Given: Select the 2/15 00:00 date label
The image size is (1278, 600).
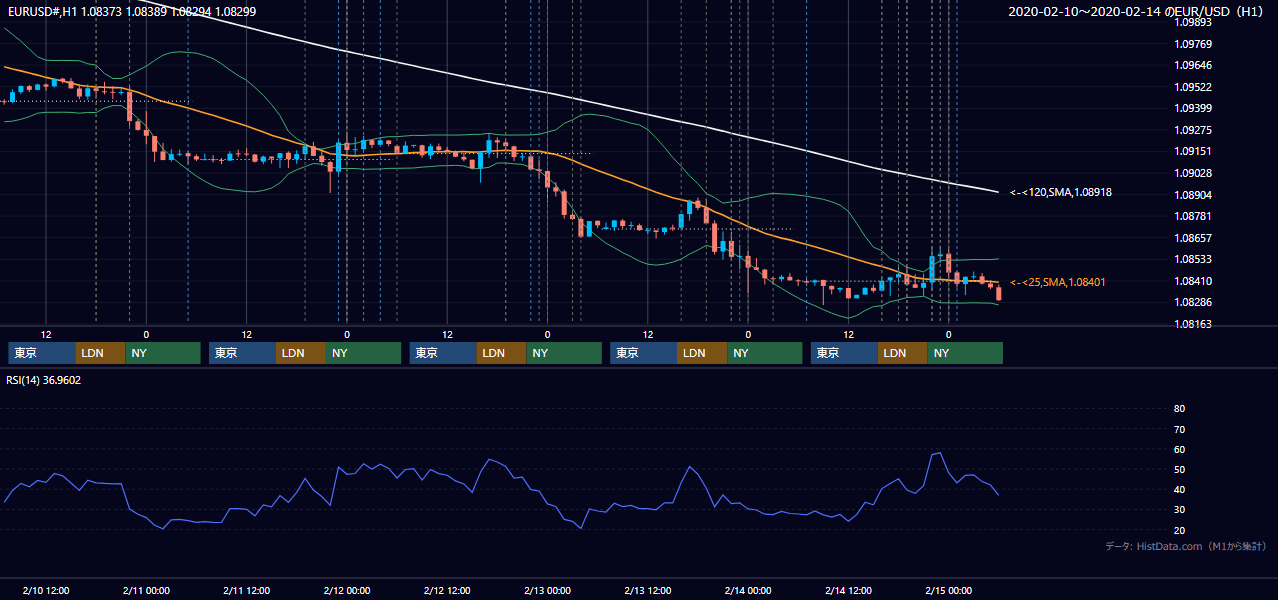Looking at the screenshot, I should click(948, 590).
